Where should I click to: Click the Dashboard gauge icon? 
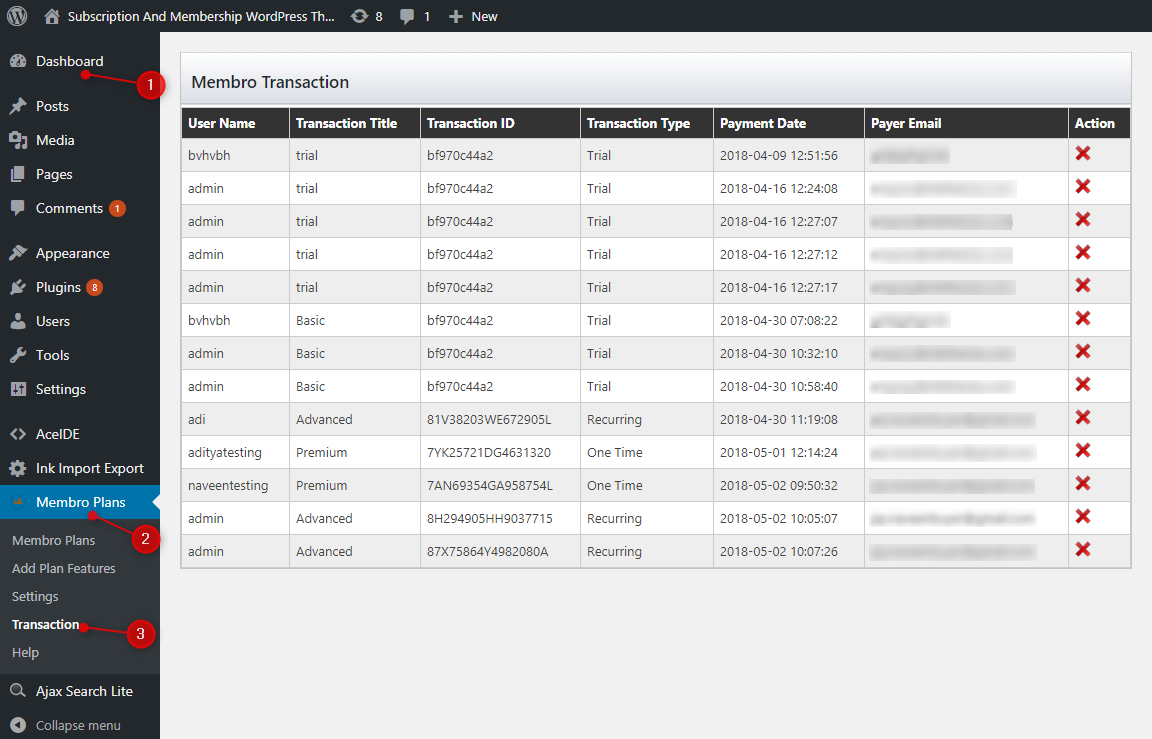[18, 61]
